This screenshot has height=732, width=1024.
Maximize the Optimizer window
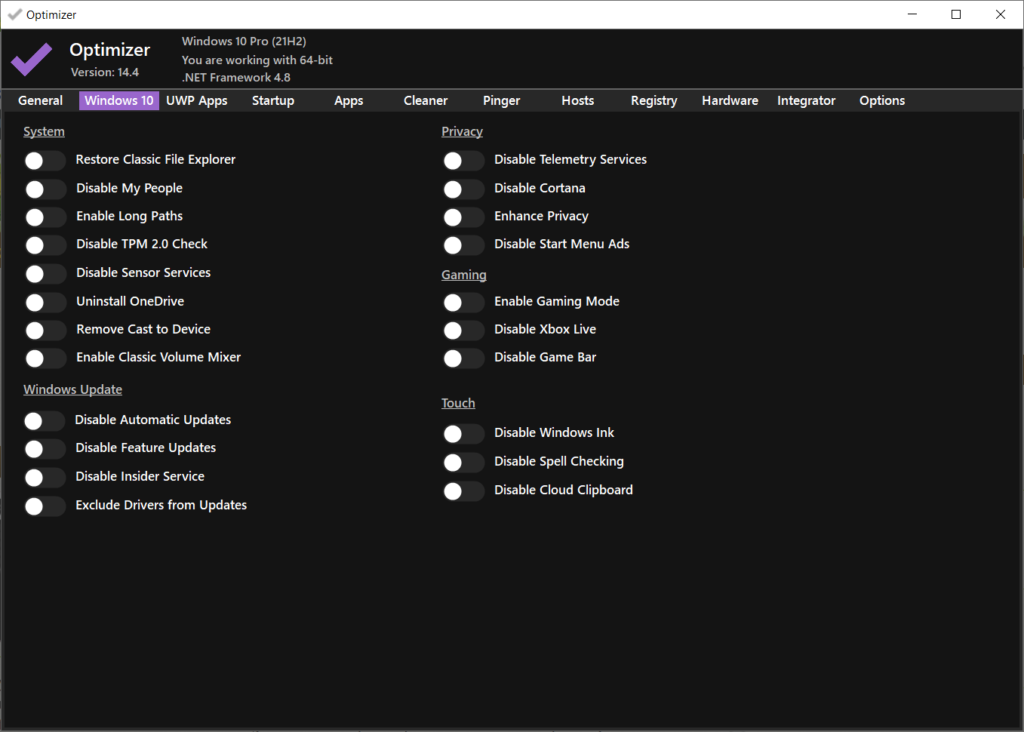click(x=956, y=14)
